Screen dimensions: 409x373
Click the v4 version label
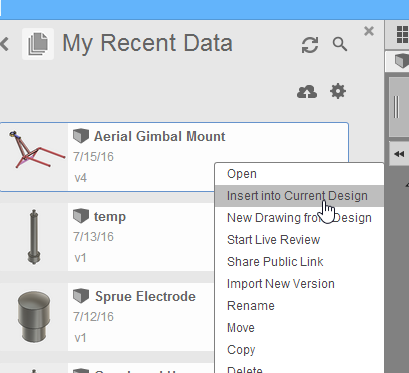pos(81,178)
